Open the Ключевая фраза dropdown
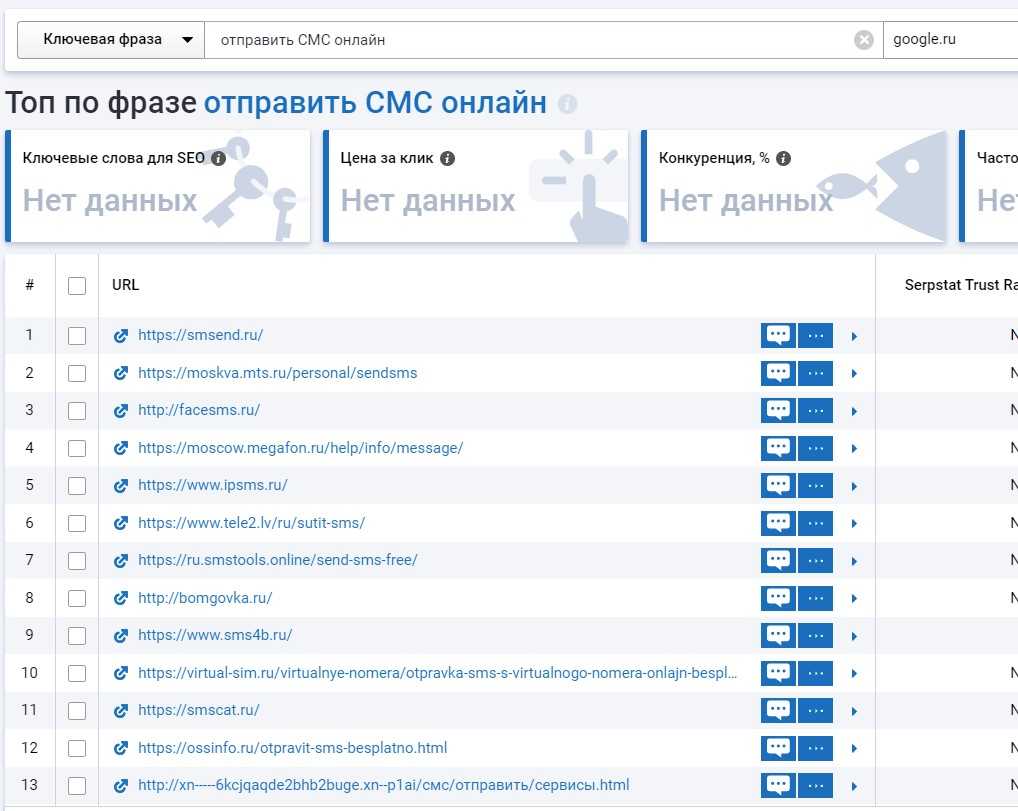 pyautogui.click(x=110, y=40)
